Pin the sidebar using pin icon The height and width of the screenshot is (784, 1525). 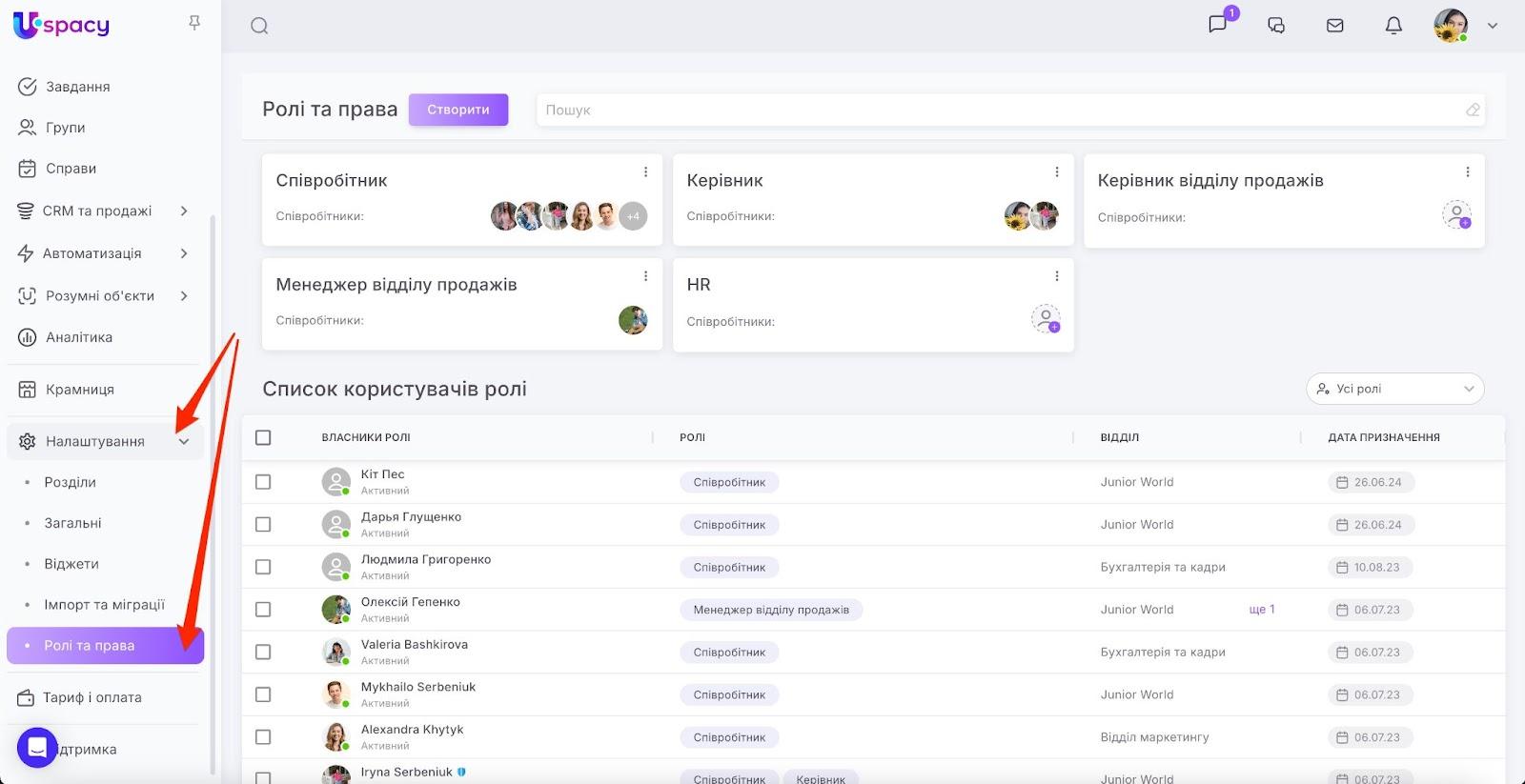click(x=194, y=23)
